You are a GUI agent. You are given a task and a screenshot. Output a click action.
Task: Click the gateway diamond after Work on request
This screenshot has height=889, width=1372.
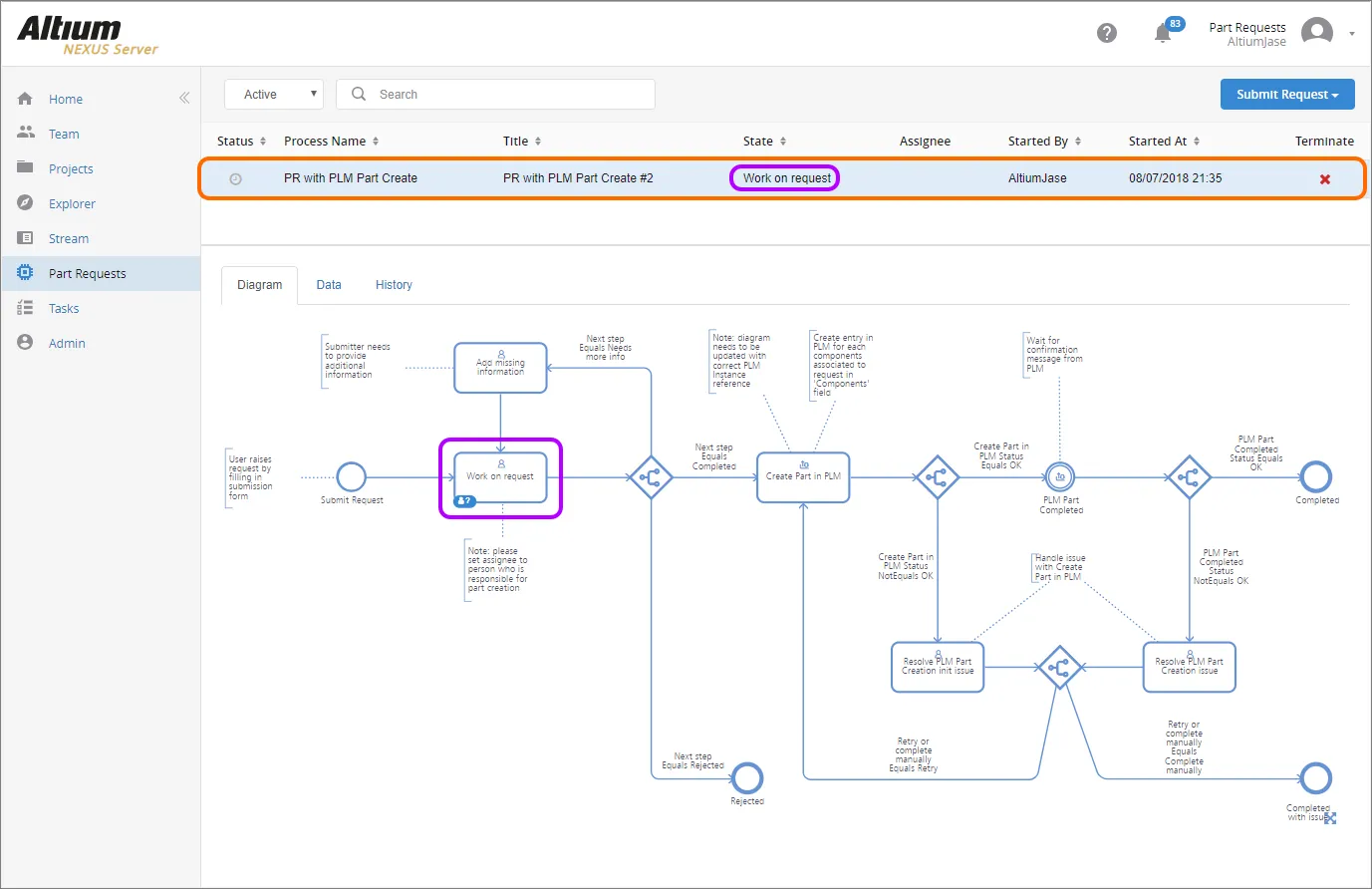point(650,477)
